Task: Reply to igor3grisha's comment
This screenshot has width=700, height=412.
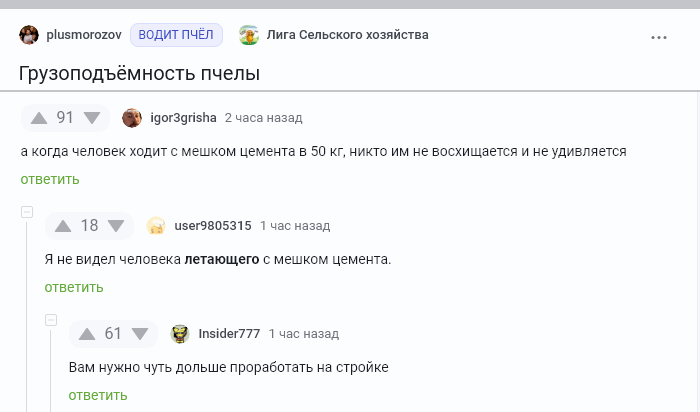Action: [x=50, y=179]
